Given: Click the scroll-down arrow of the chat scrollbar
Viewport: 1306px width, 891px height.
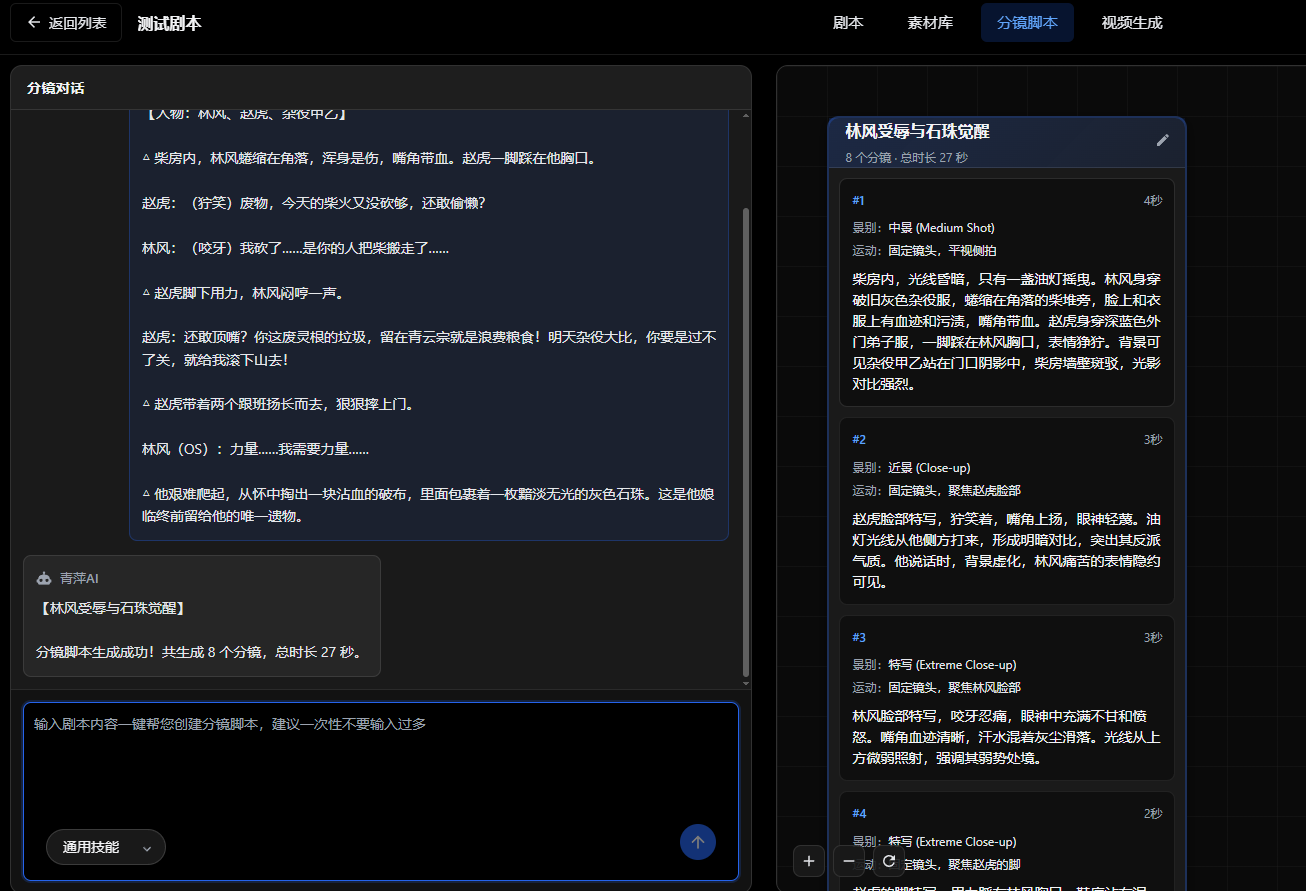Looking at the screenshot, I should (x=745, y=682).
